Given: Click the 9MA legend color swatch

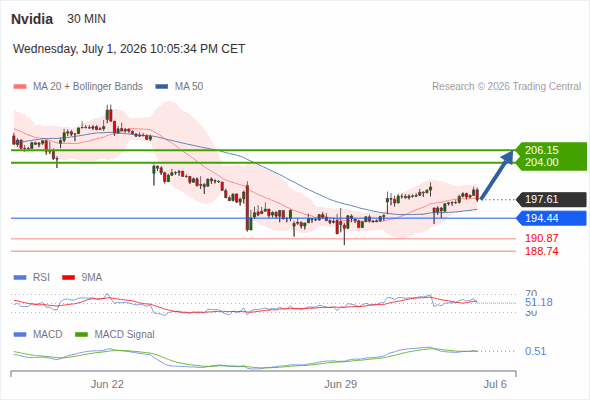Looking at the screenshot, I should [68, 278].
